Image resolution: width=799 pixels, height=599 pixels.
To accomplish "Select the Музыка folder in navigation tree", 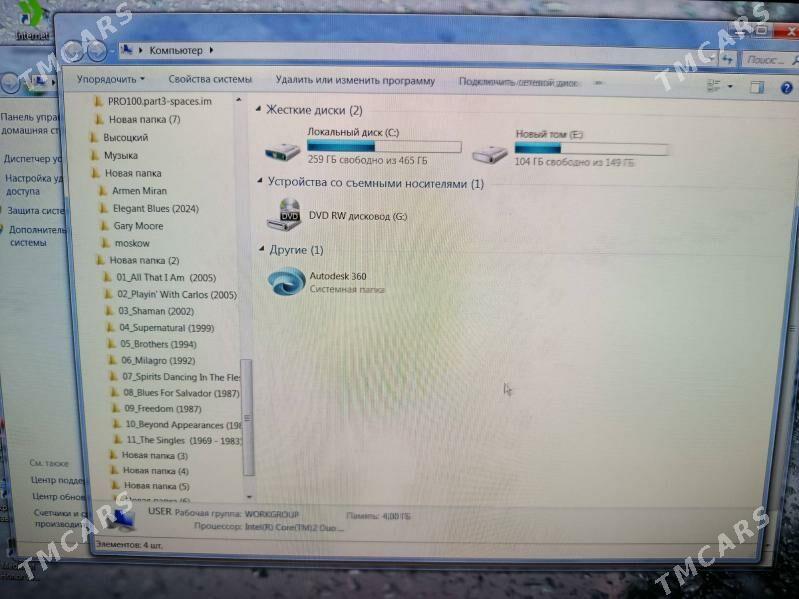I will (x=121, y=155).
